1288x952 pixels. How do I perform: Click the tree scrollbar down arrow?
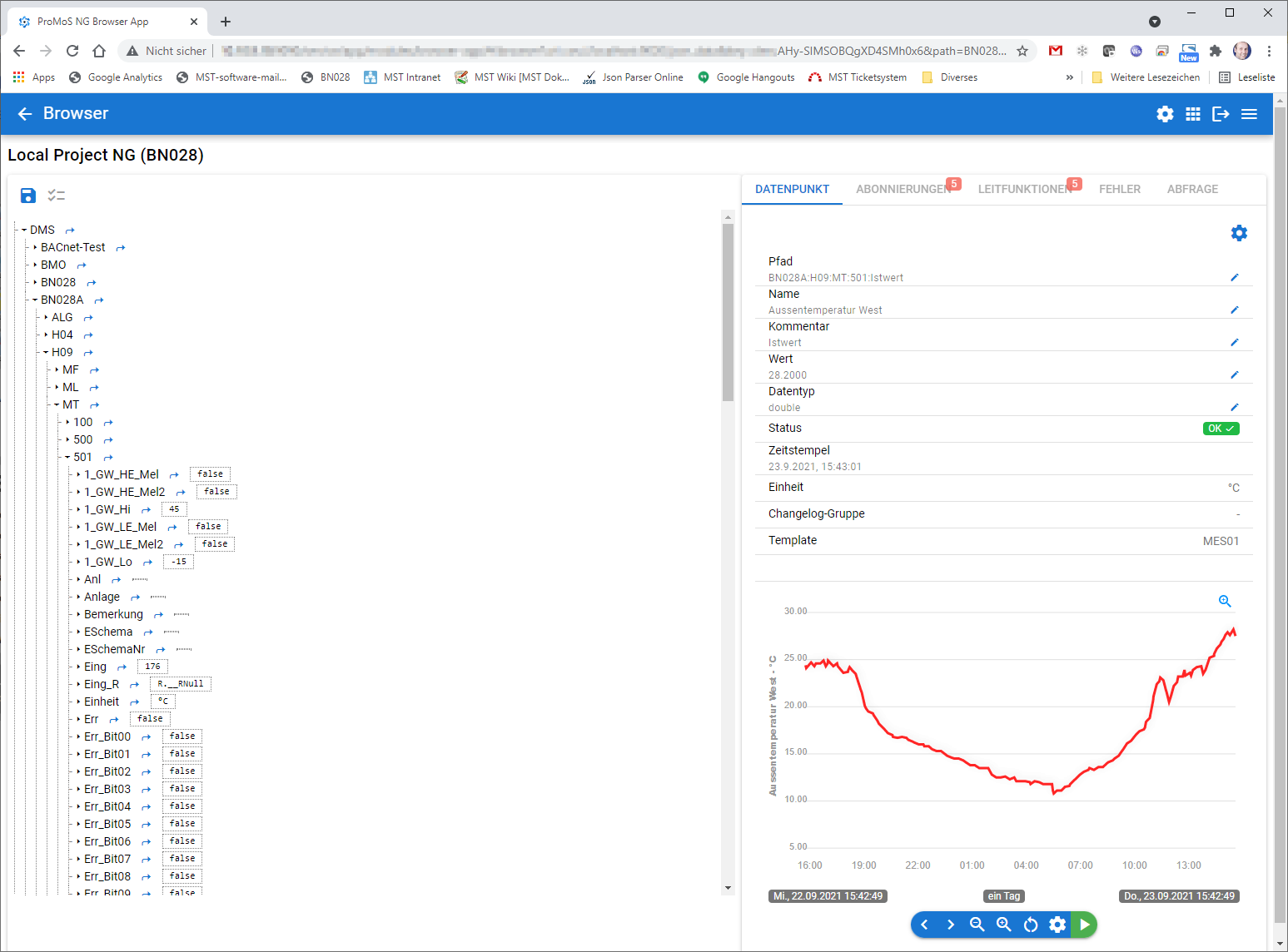point(728,888)
